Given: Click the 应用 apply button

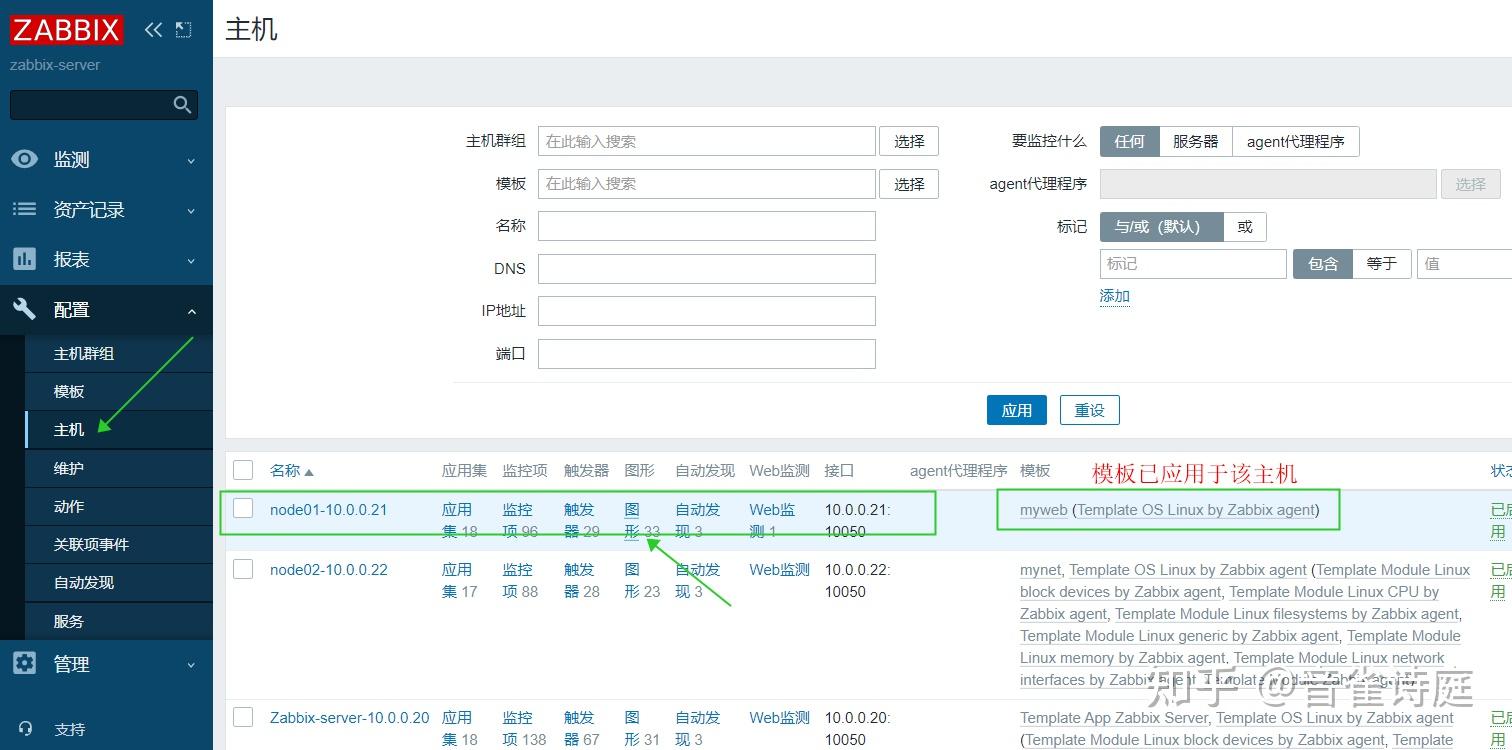Looking at the screenshot, I should 1016,410.
